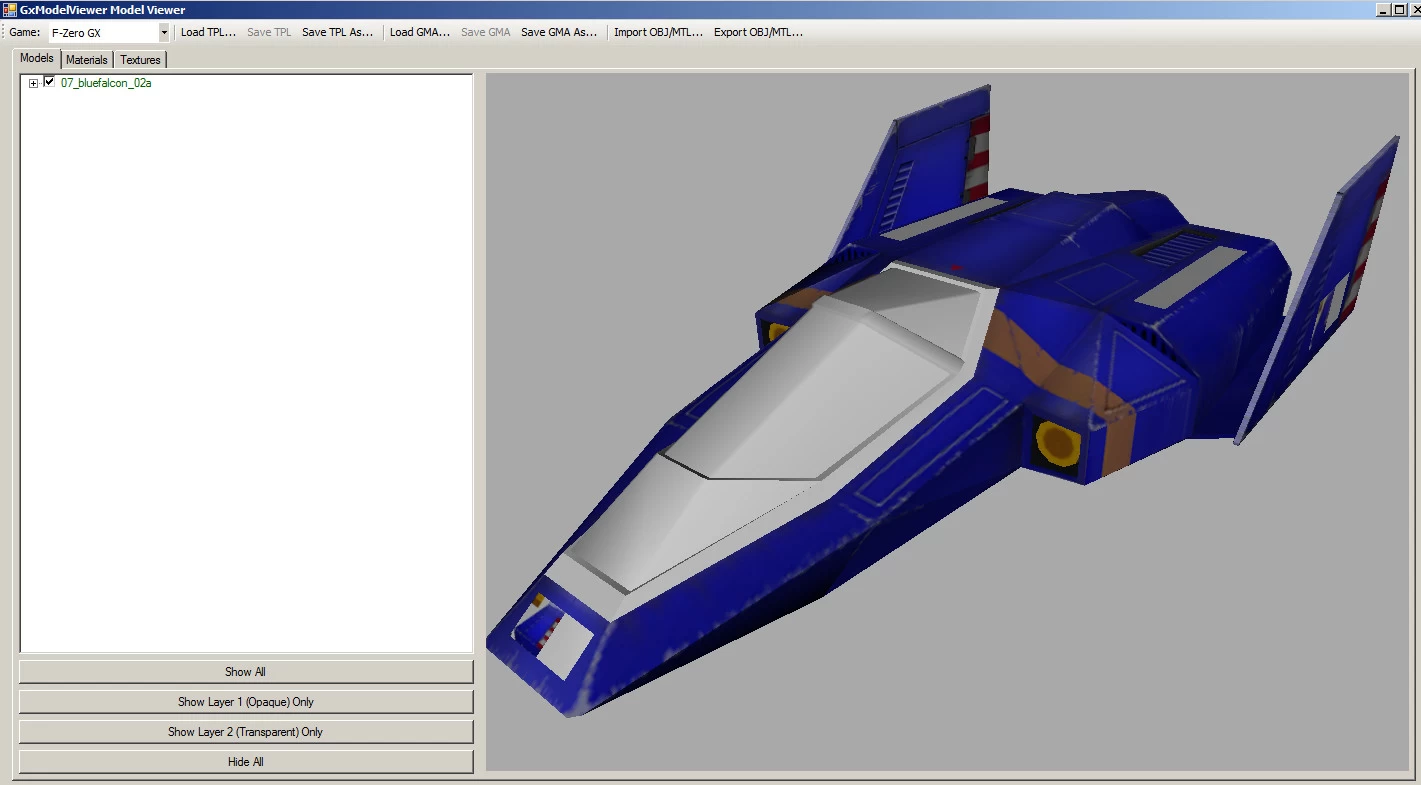1421x785 pixels.
Task: Close the GxModelViewer window
Action: click(x=1414, y=9)
